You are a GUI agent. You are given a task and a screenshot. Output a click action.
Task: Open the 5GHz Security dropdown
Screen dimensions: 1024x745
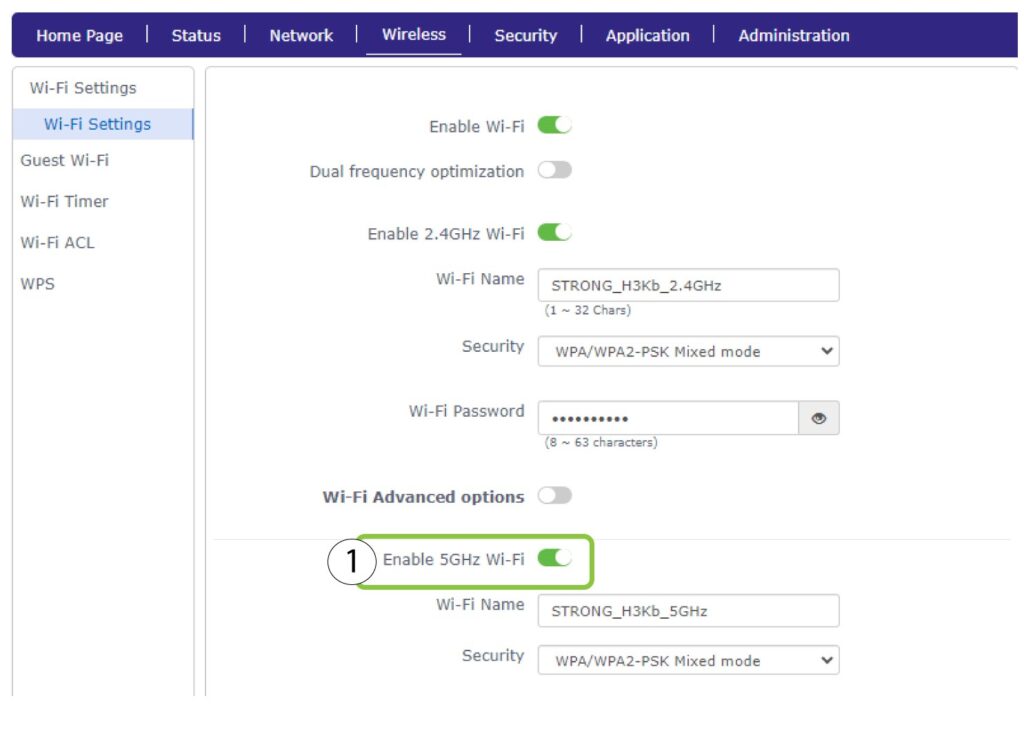point(688,660)
